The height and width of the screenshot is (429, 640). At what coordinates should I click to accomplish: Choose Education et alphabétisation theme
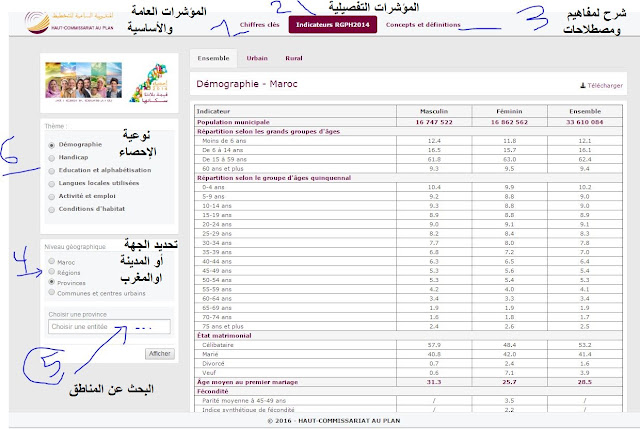(x=51, y=171)
